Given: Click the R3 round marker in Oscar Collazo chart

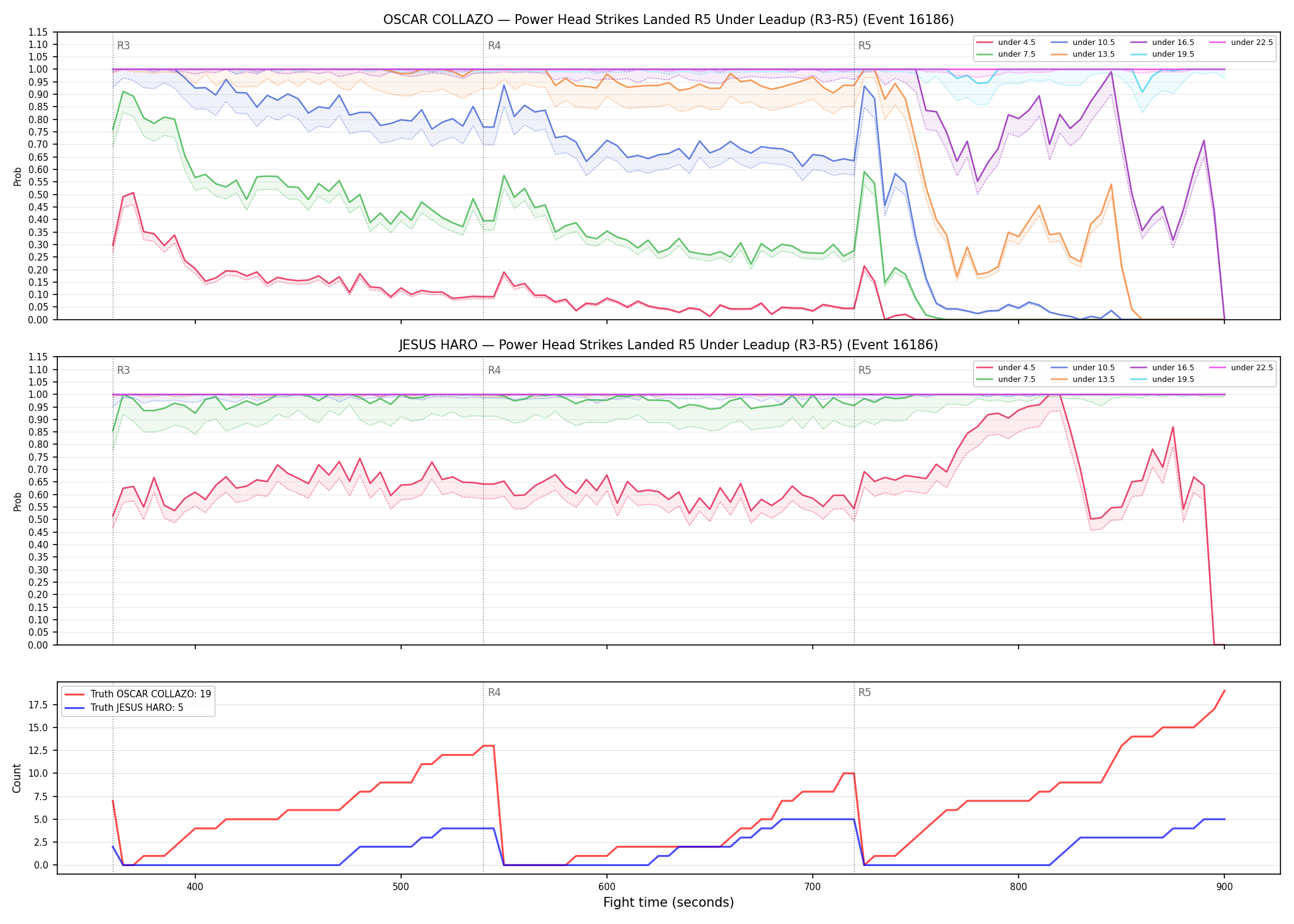Looking at the screenshot, I should pyautogui.click(x=123, y=46).
